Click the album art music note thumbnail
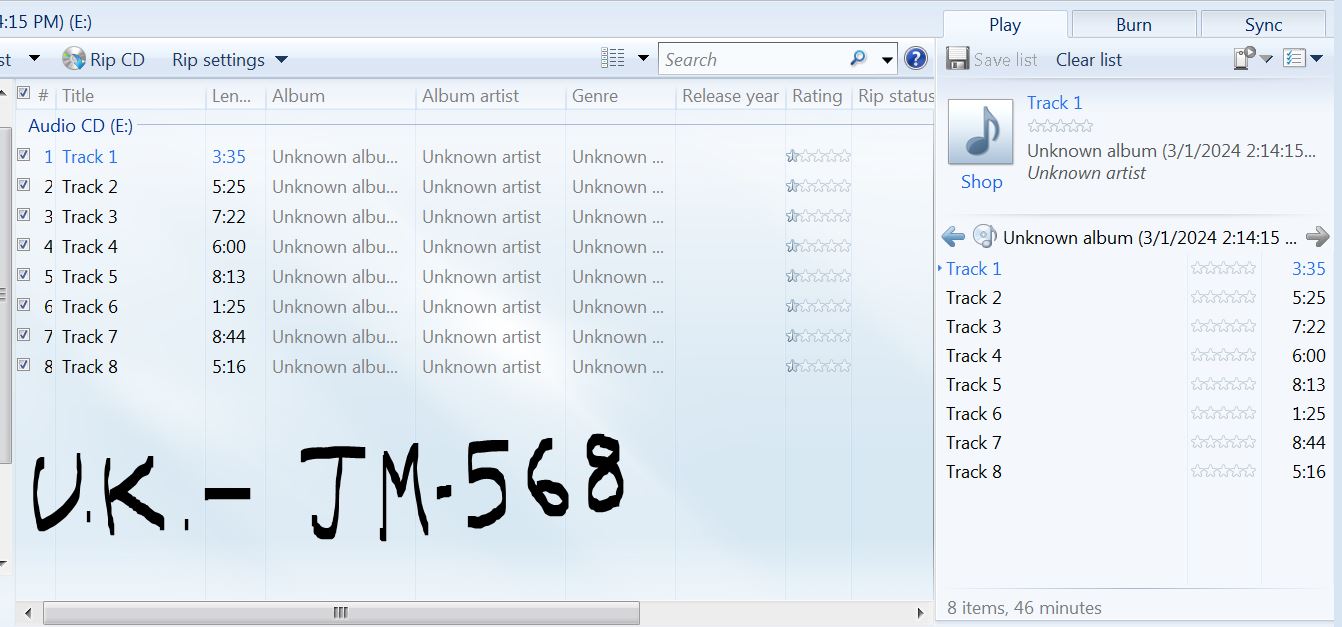Screen dimensions: 1342x627 (x=980, y=132)
